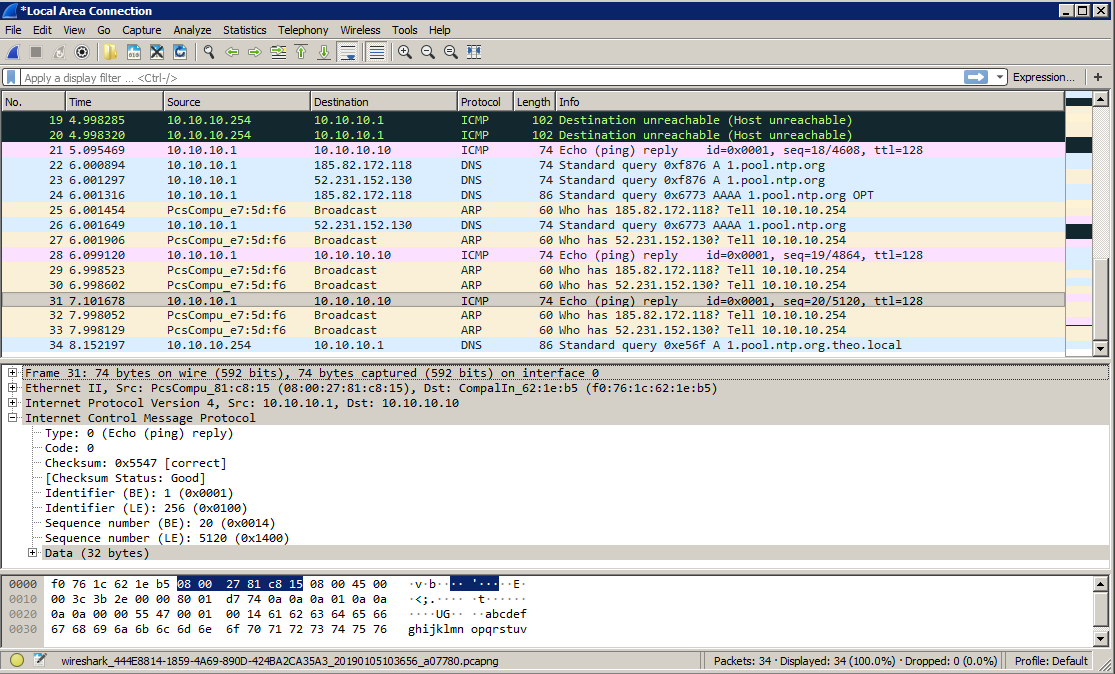Open the find packet magnifier tool
This screenshot has height=674, width=1115.
point(208,51)
